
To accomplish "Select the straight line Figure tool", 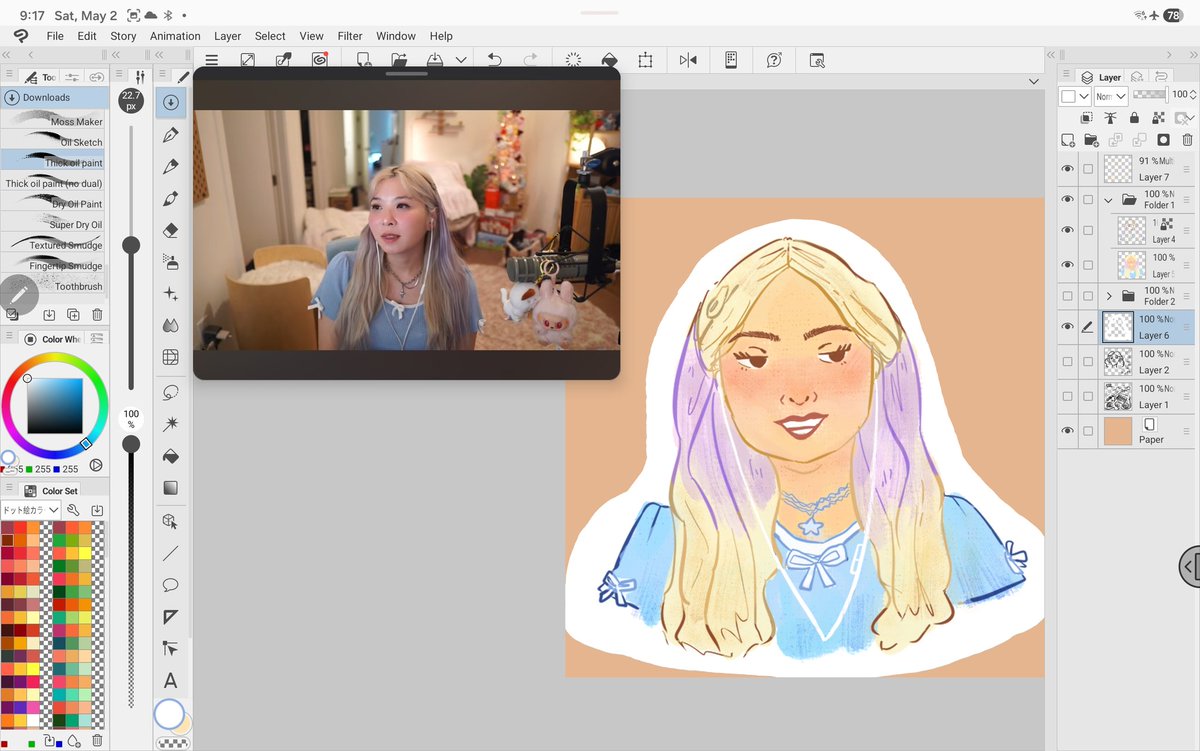I will pos(170,553).
